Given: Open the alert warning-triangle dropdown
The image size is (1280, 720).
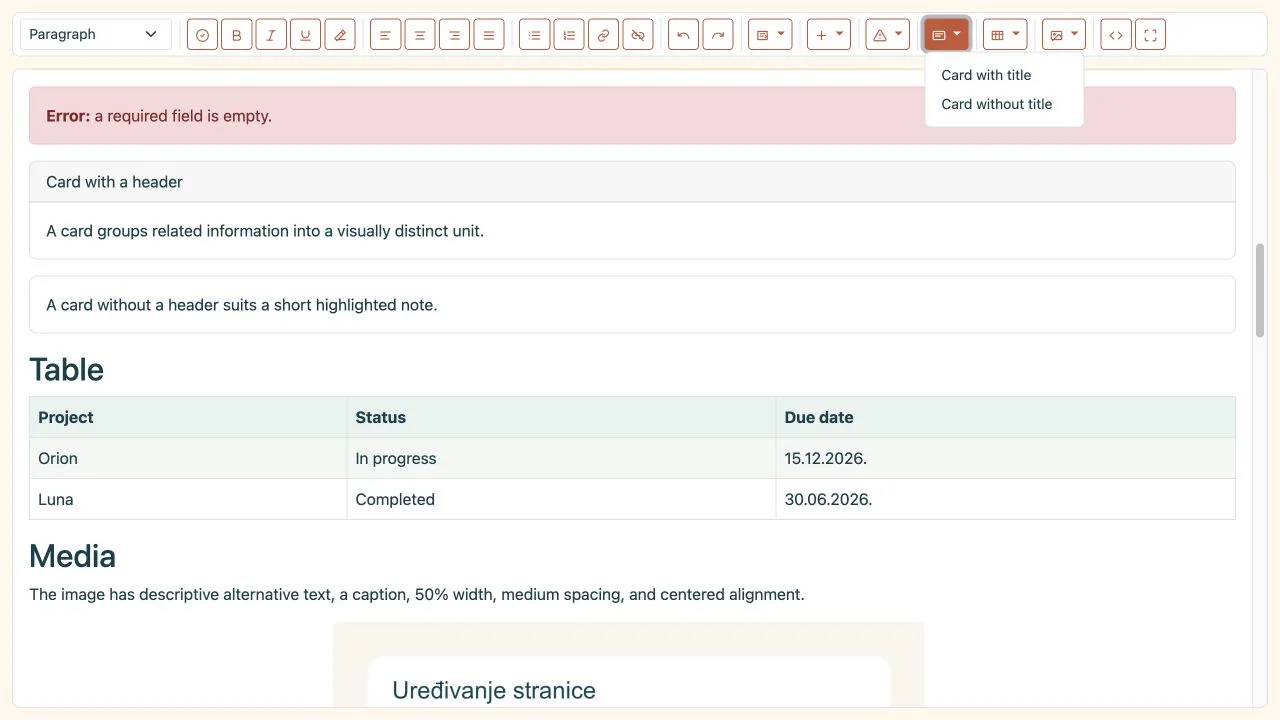Looking at the screenshot, I should [x=888, y=35].
